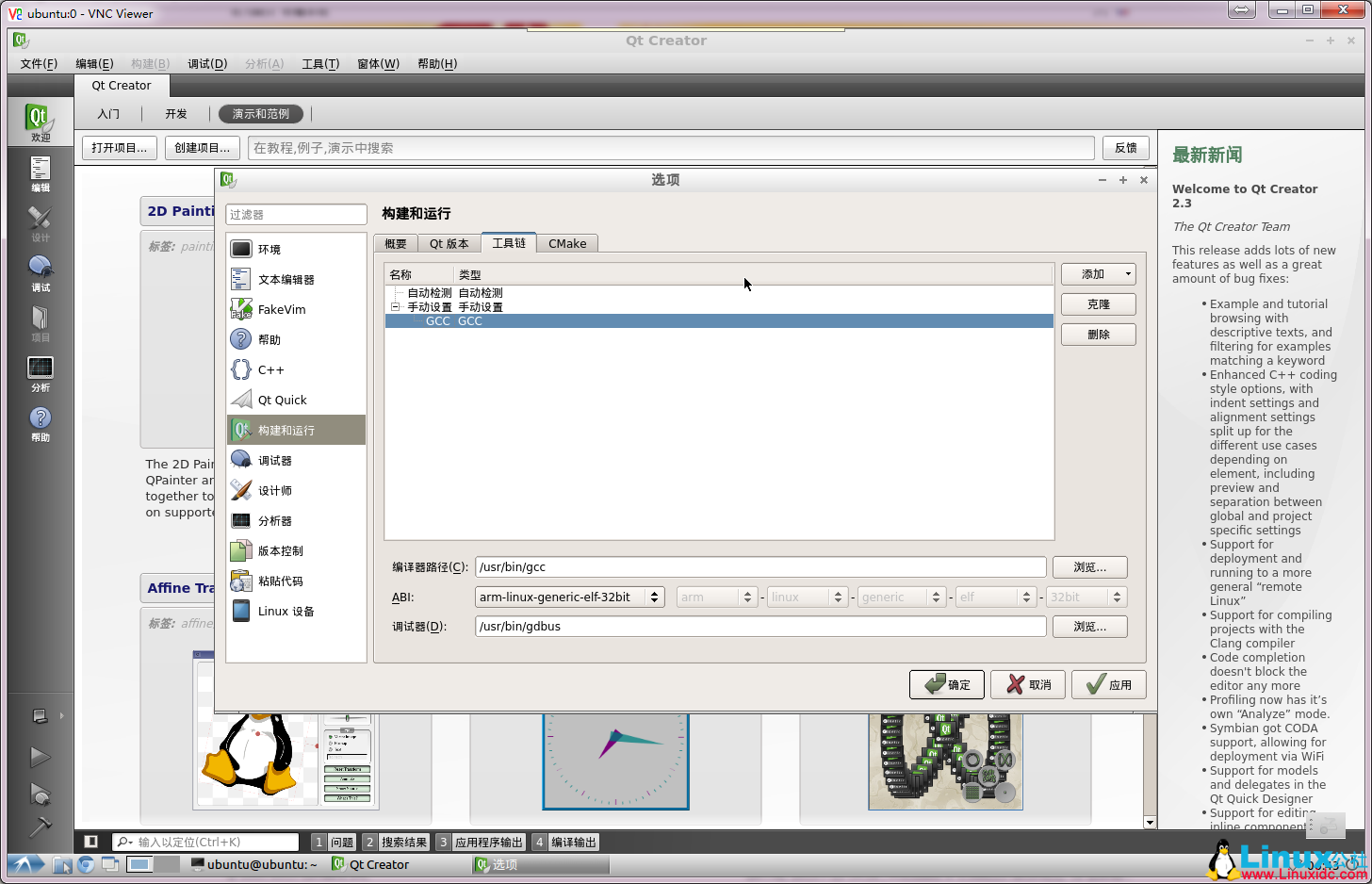Switch to Edit mode in sidebar
1372x884 pixels.
coord(40,173)
